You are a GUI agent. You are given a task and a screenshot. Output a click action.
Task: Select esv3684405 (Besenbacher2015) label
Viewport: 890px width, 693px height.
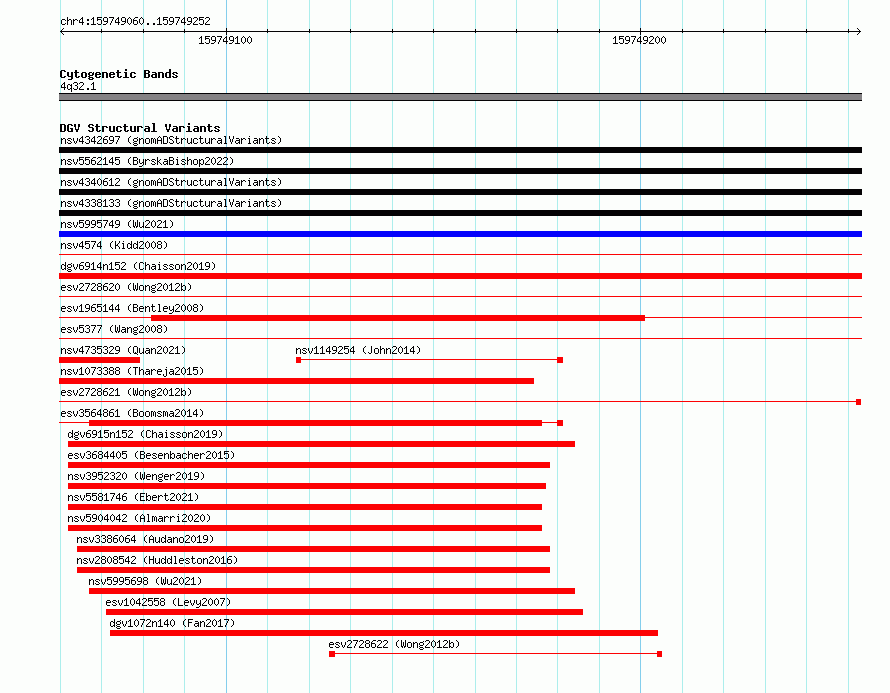pyautogui.click(x=151, y=455)
